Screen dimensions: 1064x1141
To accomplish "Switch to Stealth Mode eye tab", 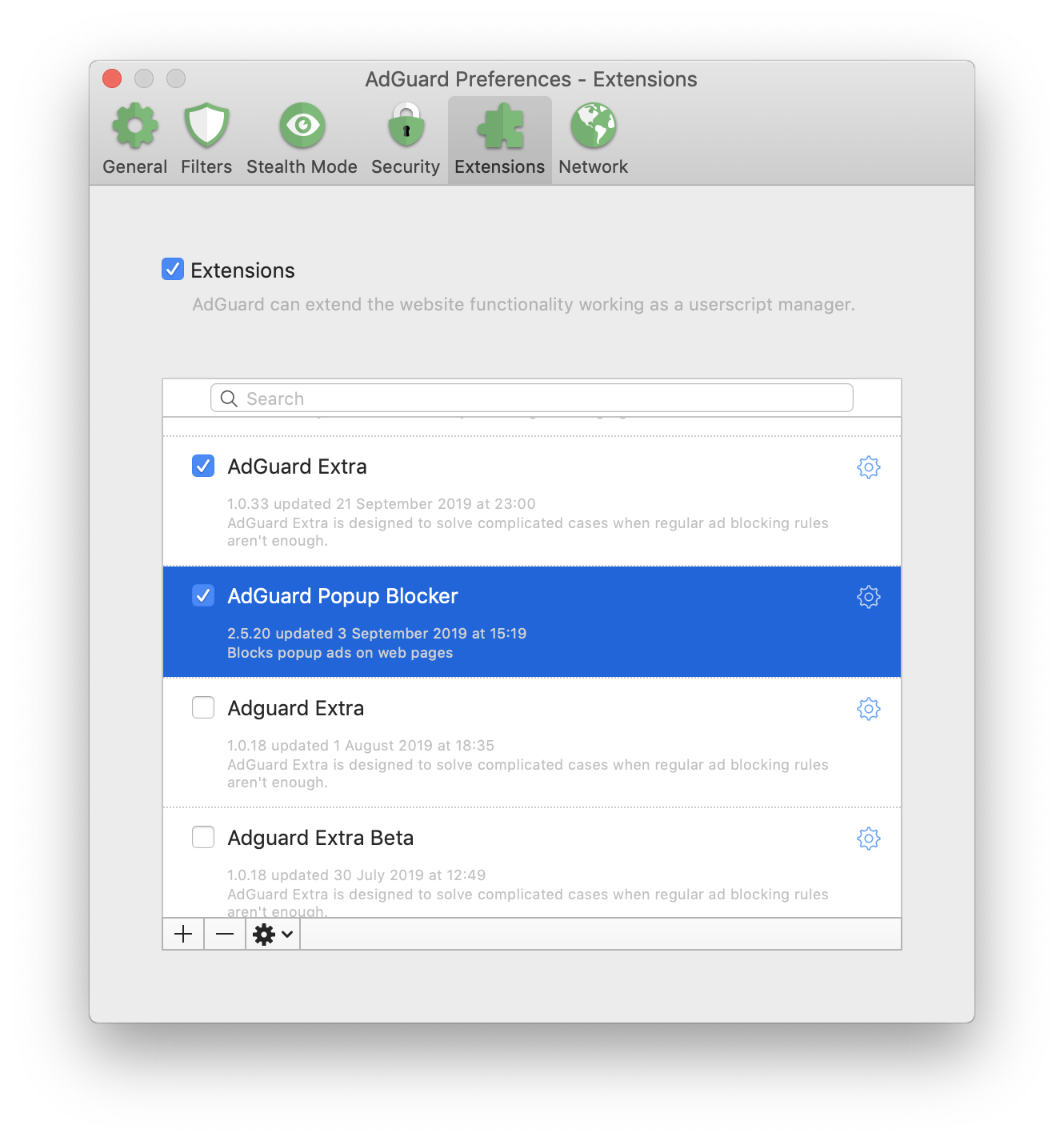I will click(x=302, y=140).
